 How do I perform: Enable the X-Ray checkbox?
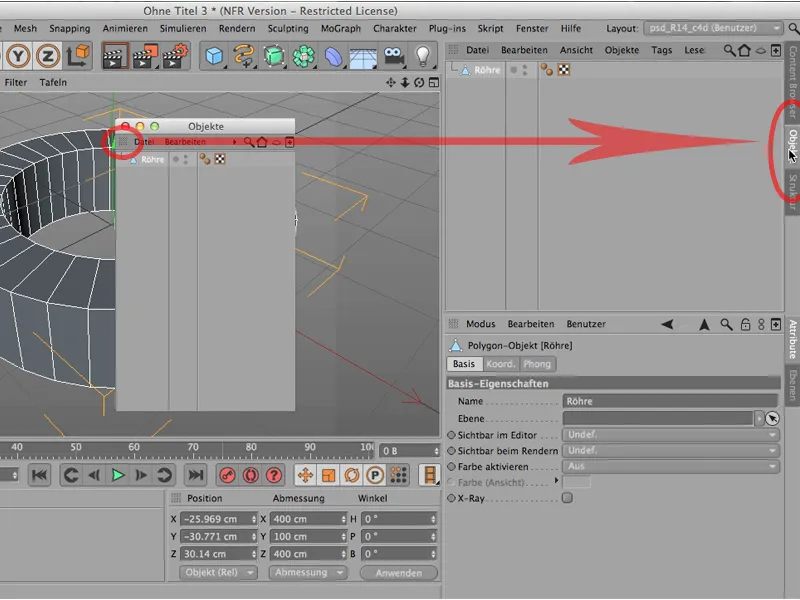coord(567,498)
